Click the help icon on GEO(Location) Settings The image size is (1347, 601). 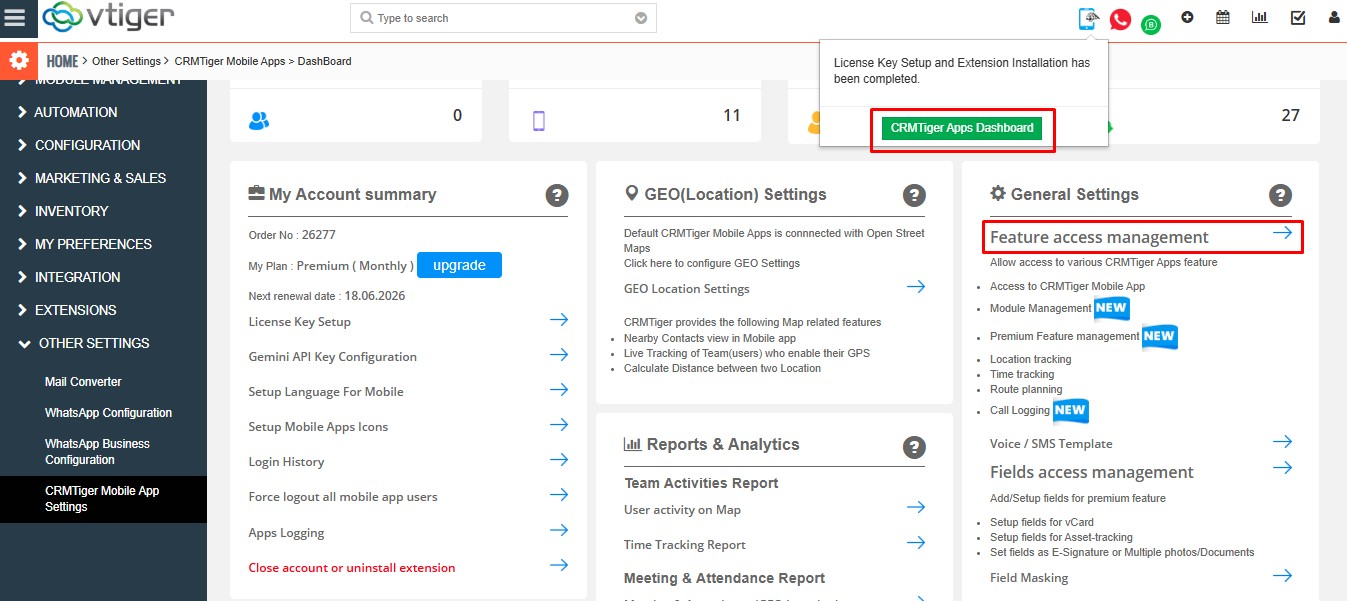click(x=914, y=195)
